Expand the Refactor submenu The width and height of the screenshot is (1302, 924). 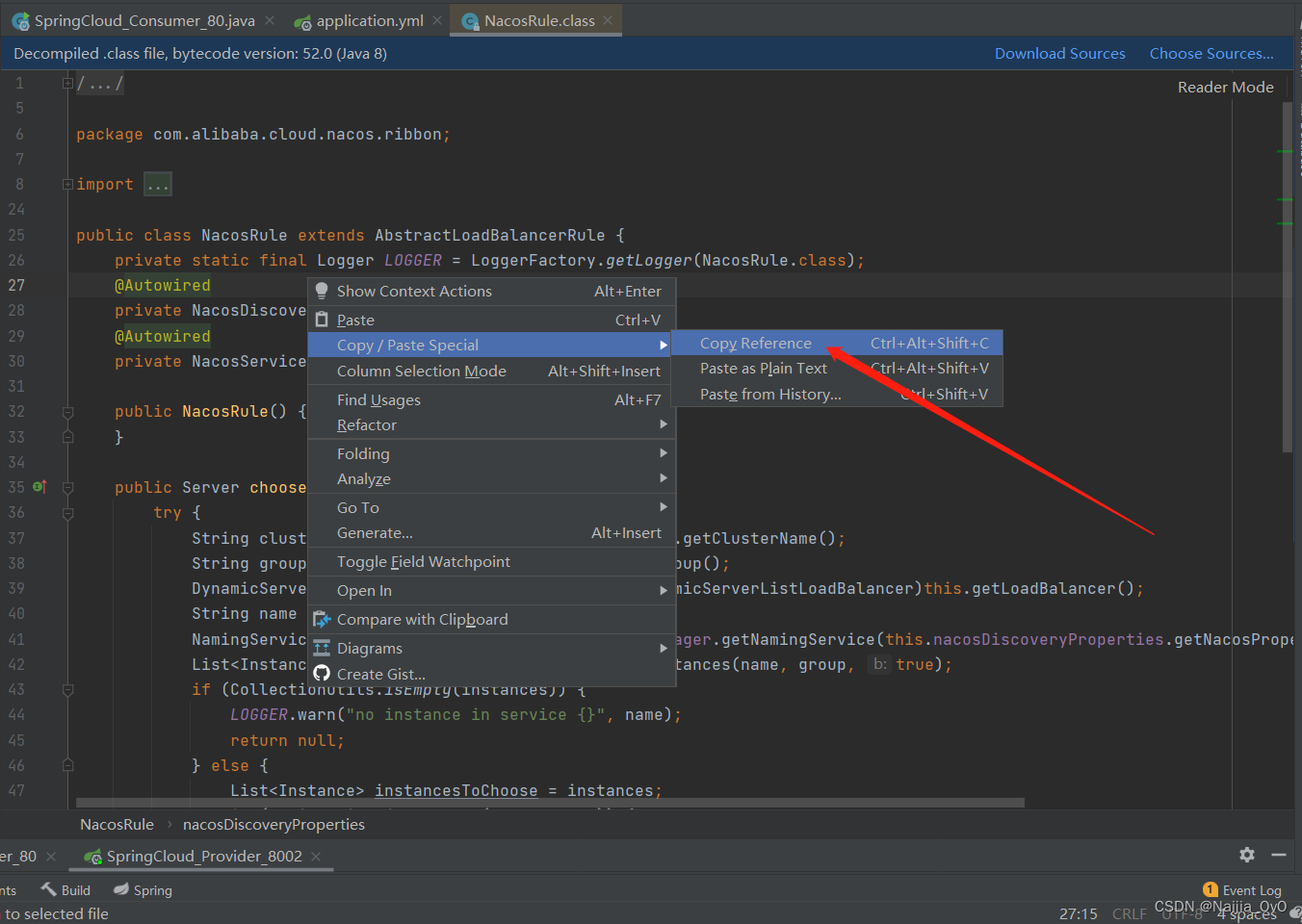(x=491, y=425)
